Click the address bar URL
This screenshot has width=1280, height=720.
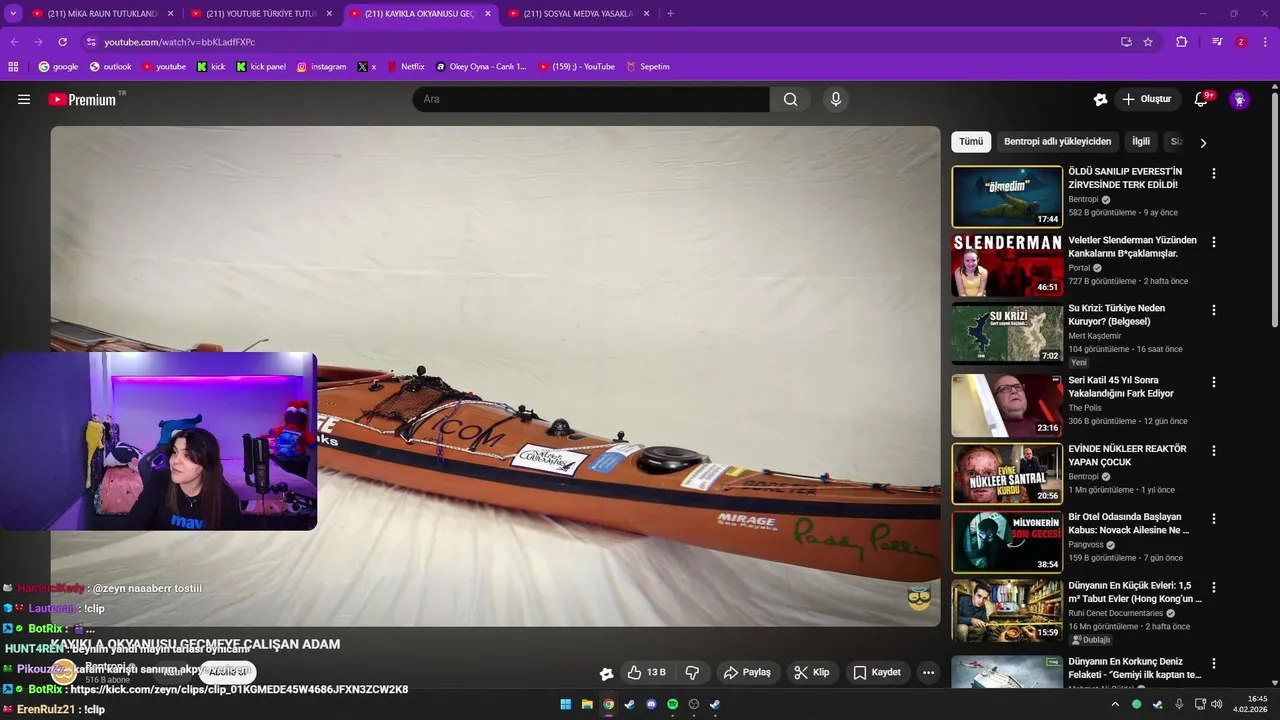click(180, 42)
